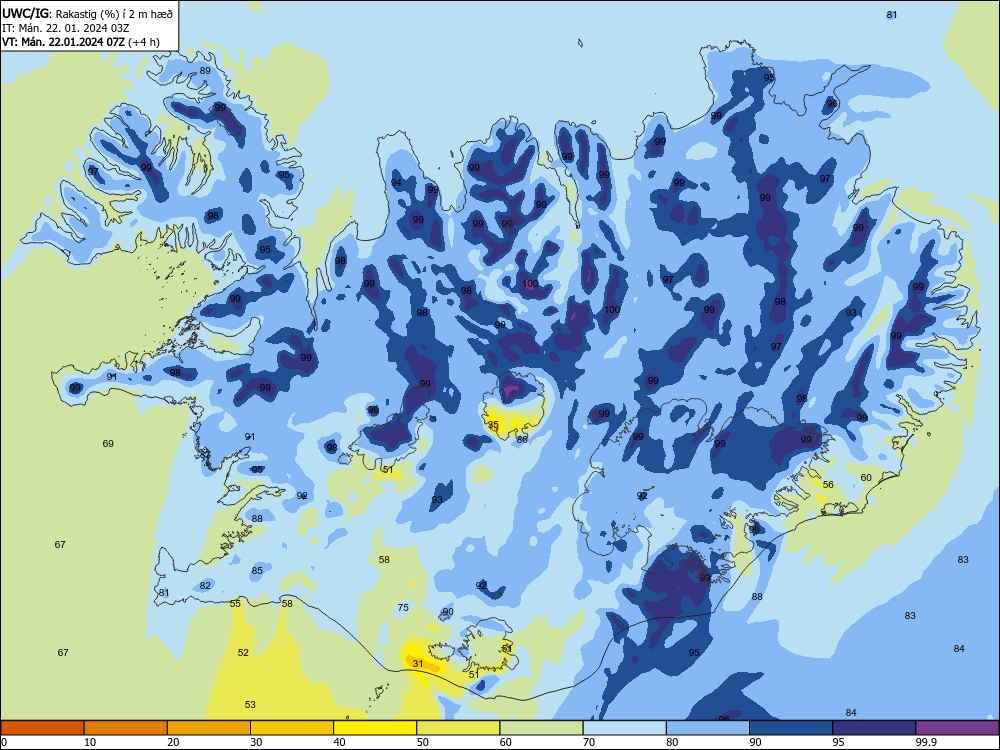Screen dimensions: 1000x750
Task: Click the humidity value '86' on the map
Action: point(522,439)
